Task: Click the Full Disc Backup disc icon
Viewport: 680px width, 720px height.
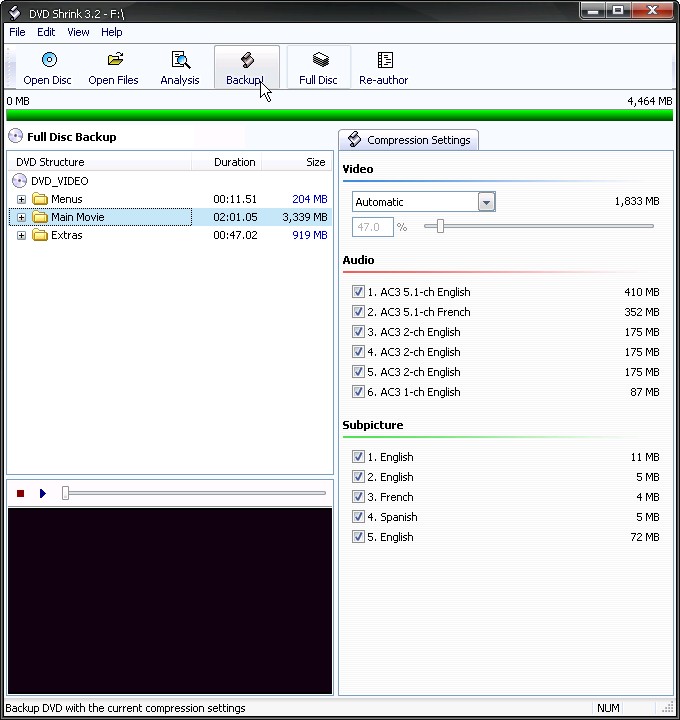Action: click(15, 136)
